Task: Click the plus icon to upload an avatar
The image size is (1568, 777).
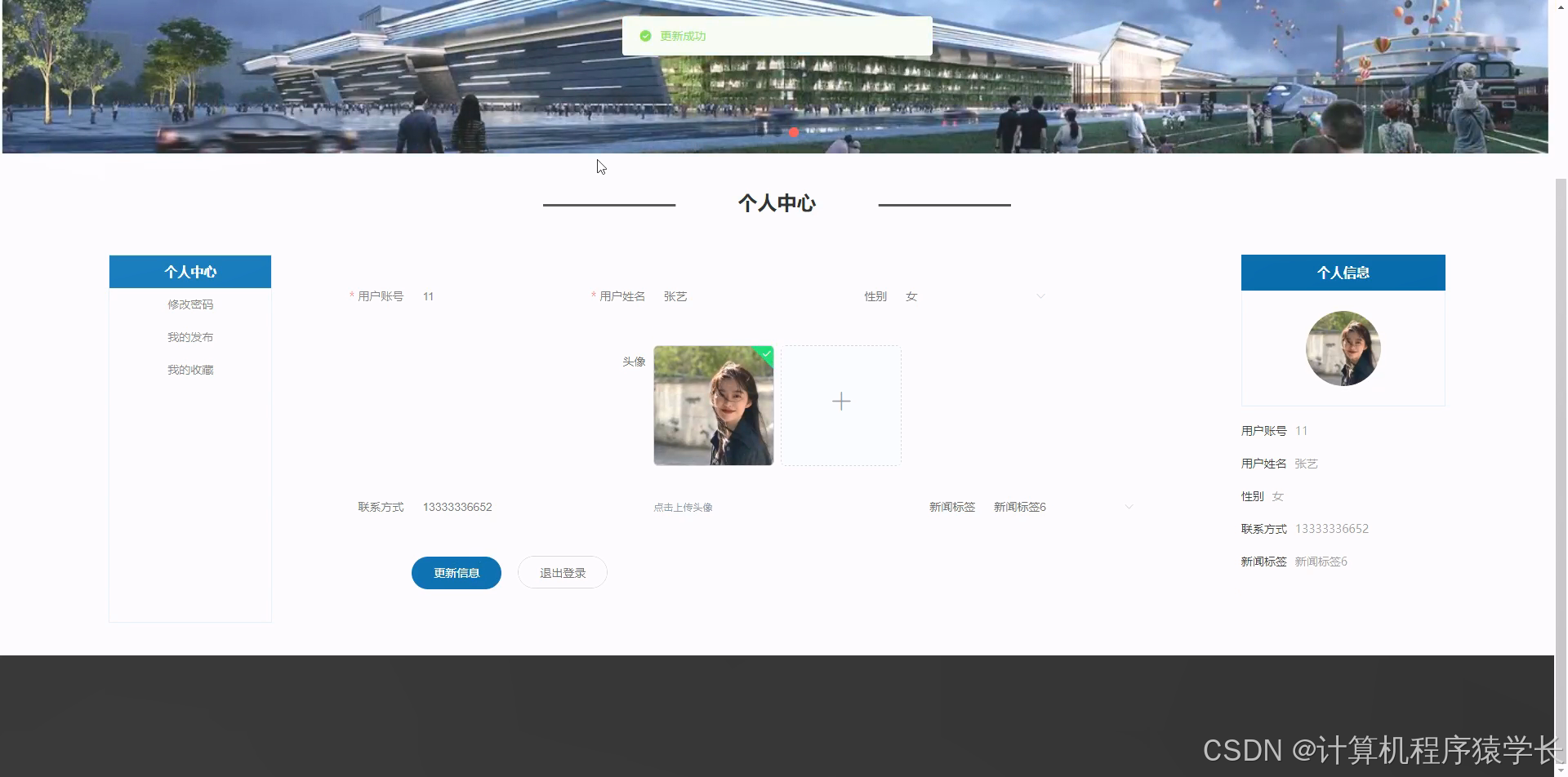Action: [841, 402]
